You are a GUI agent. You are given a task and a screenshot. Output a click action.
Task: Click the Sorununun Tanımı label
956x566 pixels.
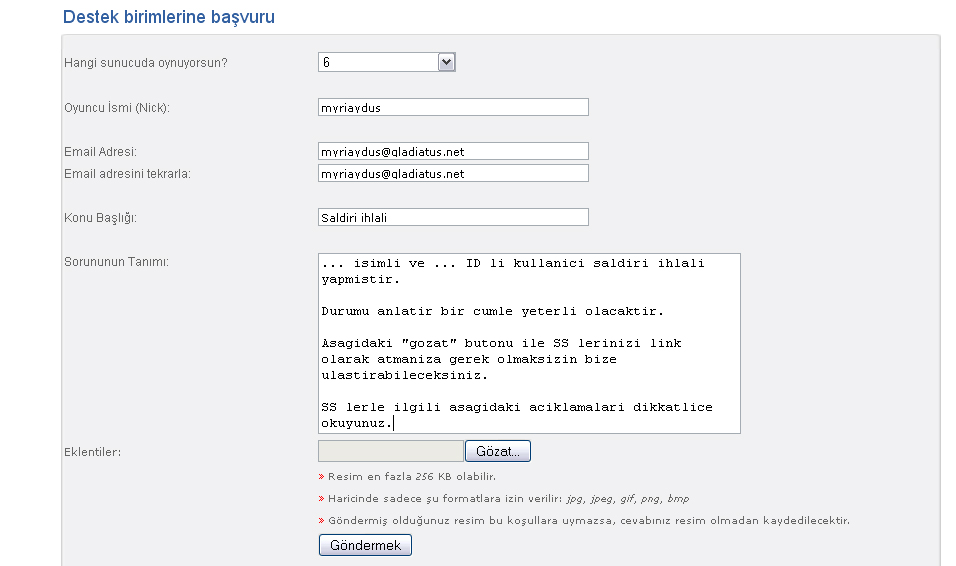pyautogui.click(x=116, y=262)
